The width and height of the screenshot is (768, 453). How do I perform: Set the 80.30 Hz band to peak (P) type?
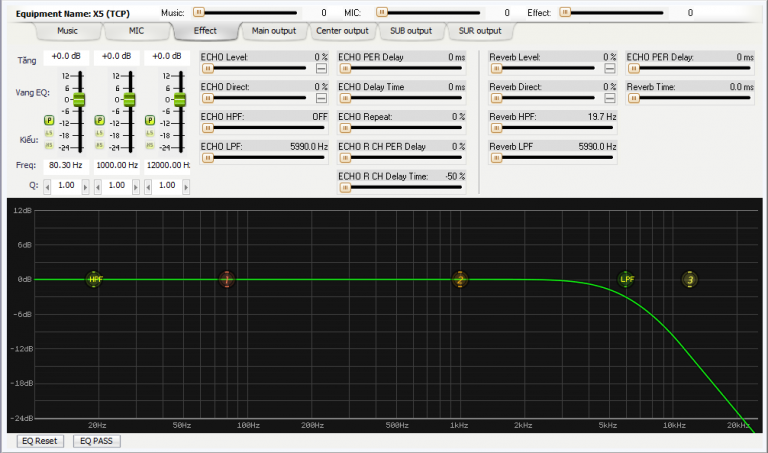pyautogui.click(x=49, y=120)
